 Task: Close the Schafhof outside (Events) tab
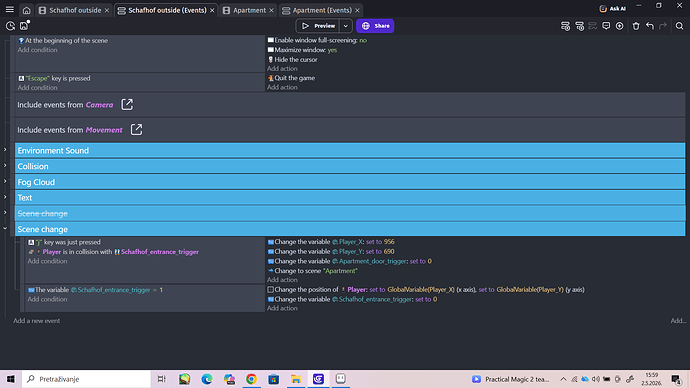click(212, 10)
